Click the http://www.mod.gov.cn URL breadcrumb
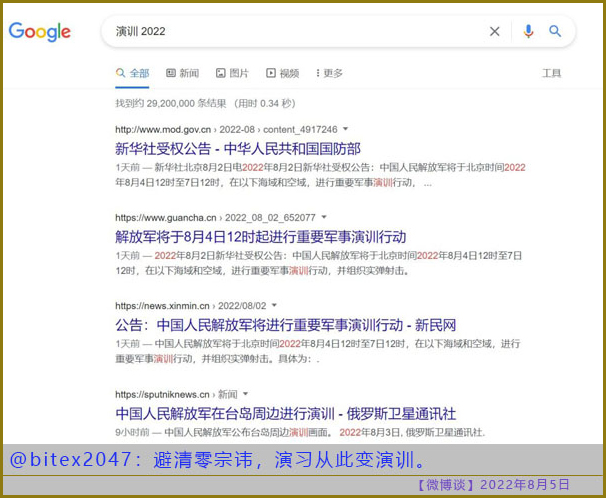606x498 pixels. (x=226, y=129)
